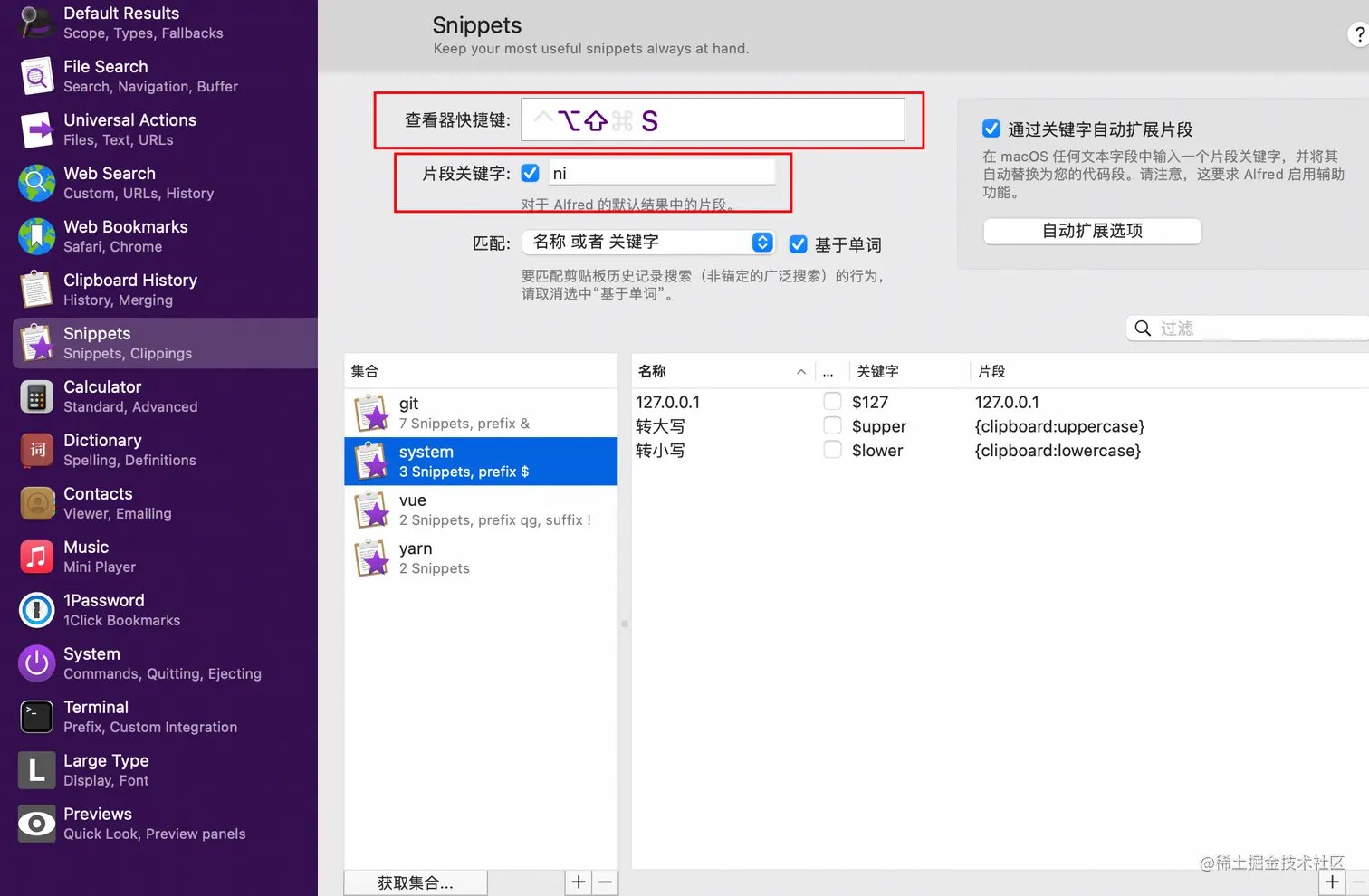Open Music Mini Player icon
The image size is (1369, 896).
(37, 557)
